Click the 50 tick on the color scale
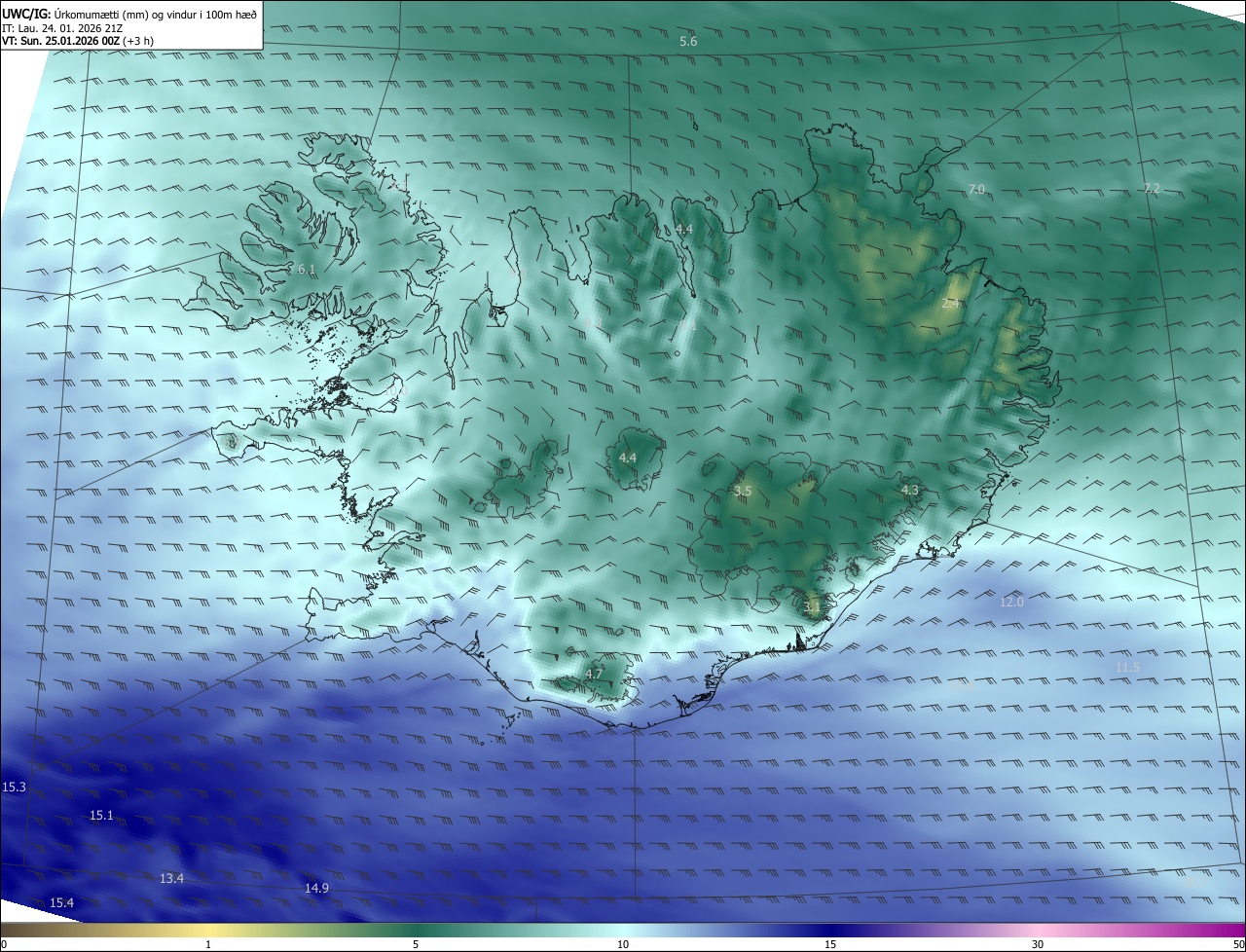1246x952 pixels. pos(1238,944)
